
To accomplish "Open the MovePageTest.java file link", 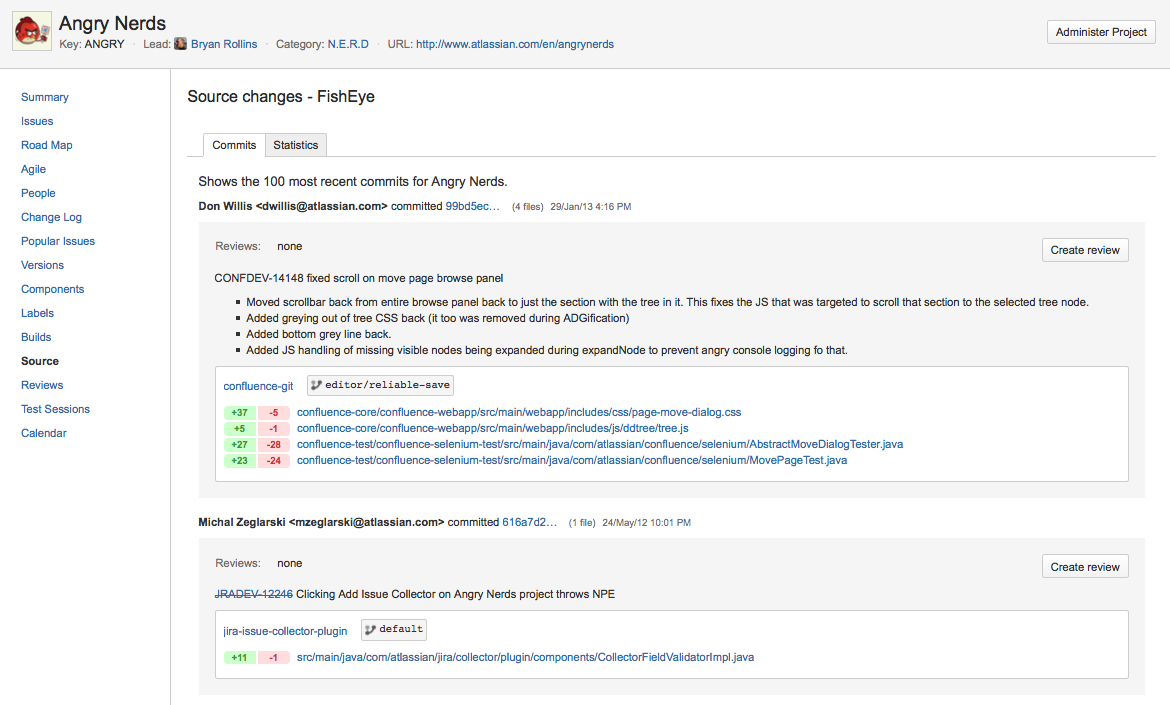I will (571, 460).
